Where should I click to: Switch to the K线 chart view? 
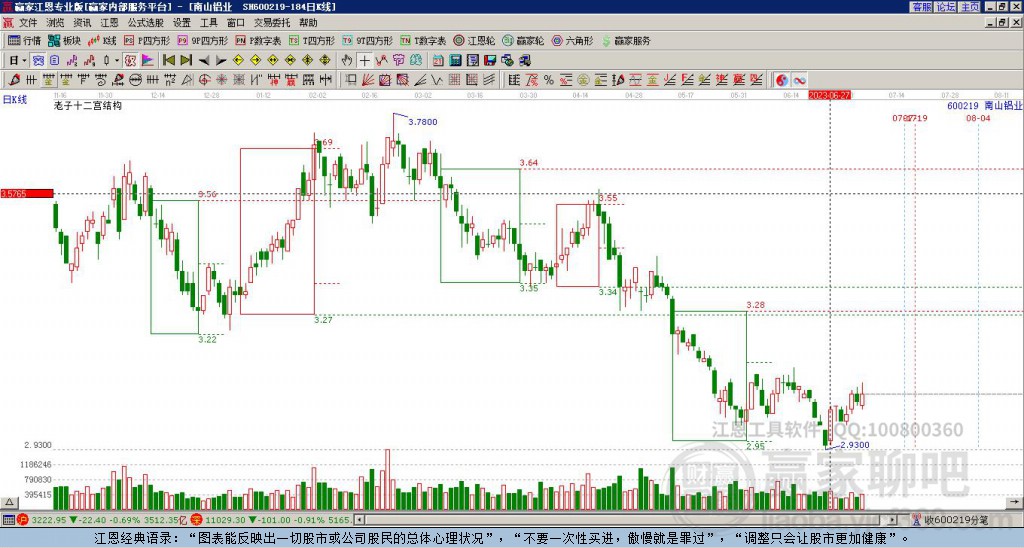pos(102,40)
